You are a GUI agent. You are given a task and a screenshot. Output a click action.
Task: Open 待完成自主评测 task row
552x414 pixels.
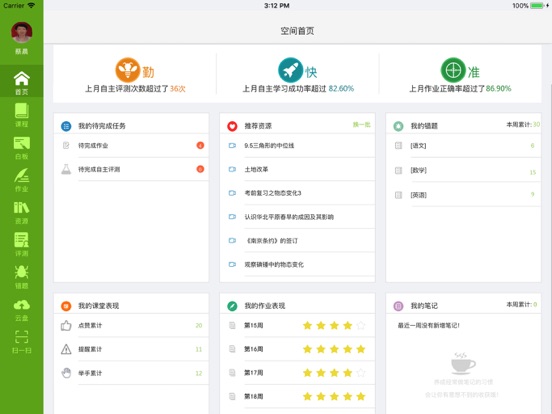(x=131, y=169)
